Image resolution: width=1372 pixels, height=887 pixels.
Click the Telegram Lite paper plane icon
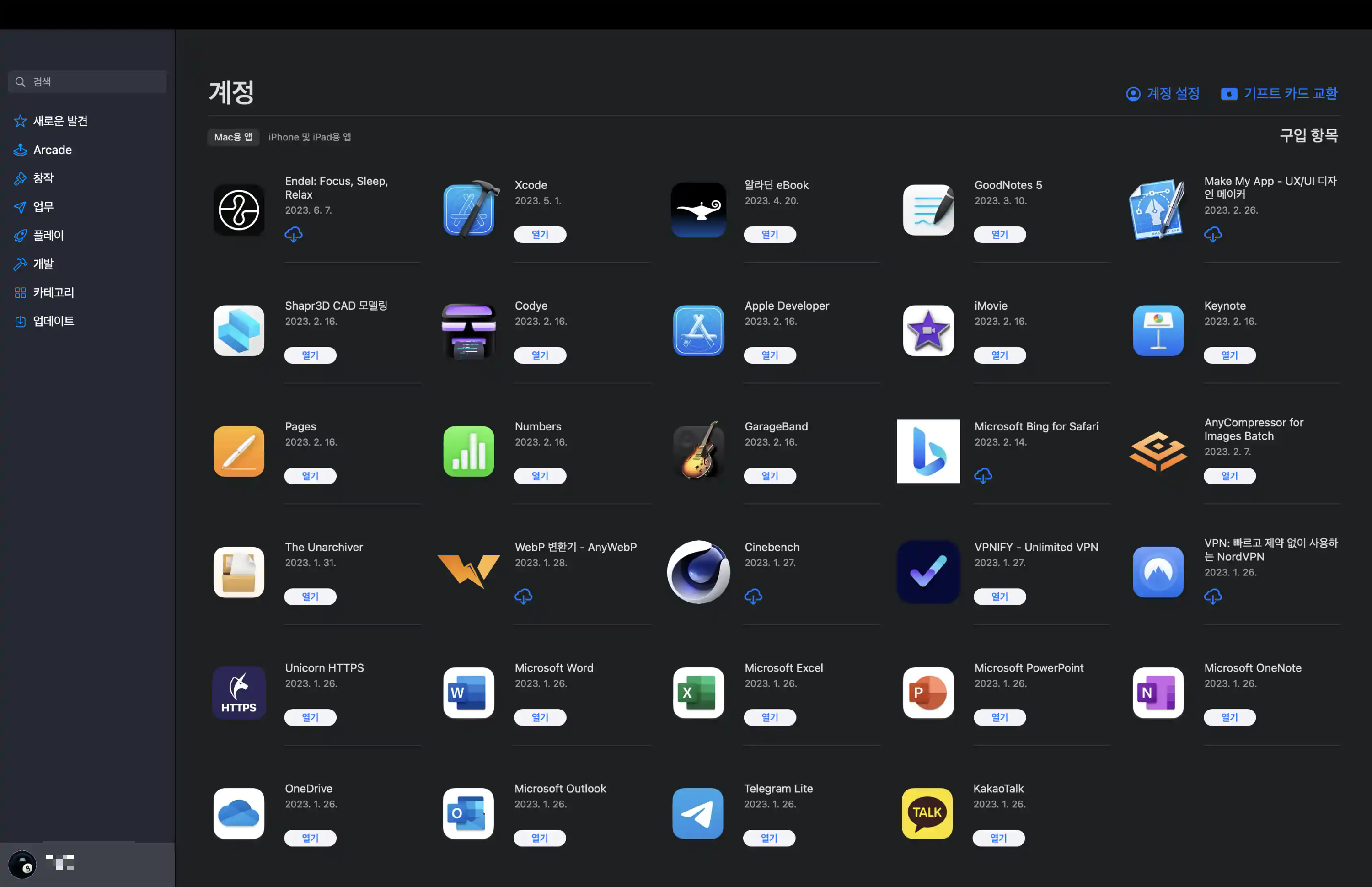point(698,813)
